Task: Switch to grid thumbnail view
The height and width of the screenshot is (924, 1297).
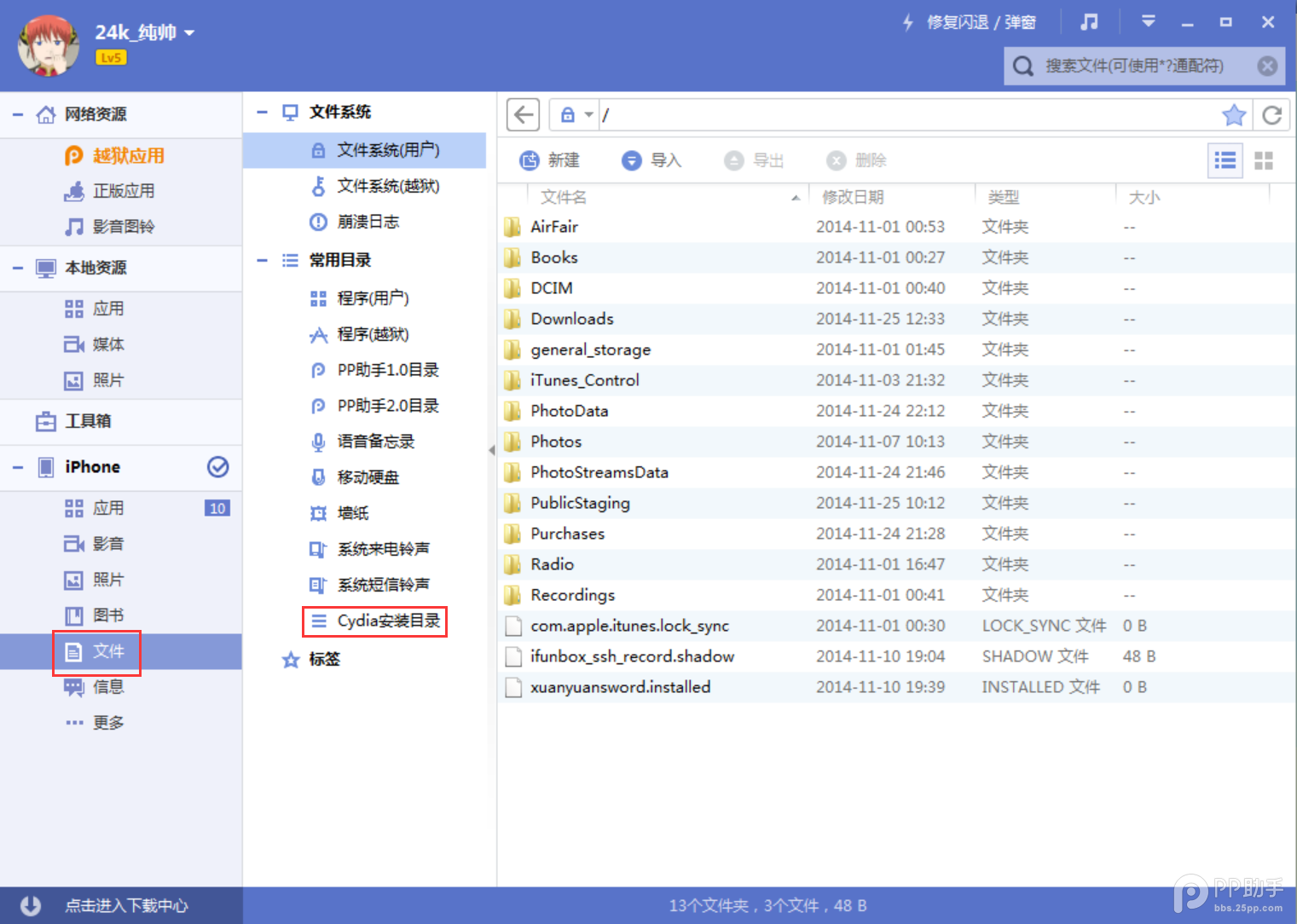Action: tap(1264, 160)
